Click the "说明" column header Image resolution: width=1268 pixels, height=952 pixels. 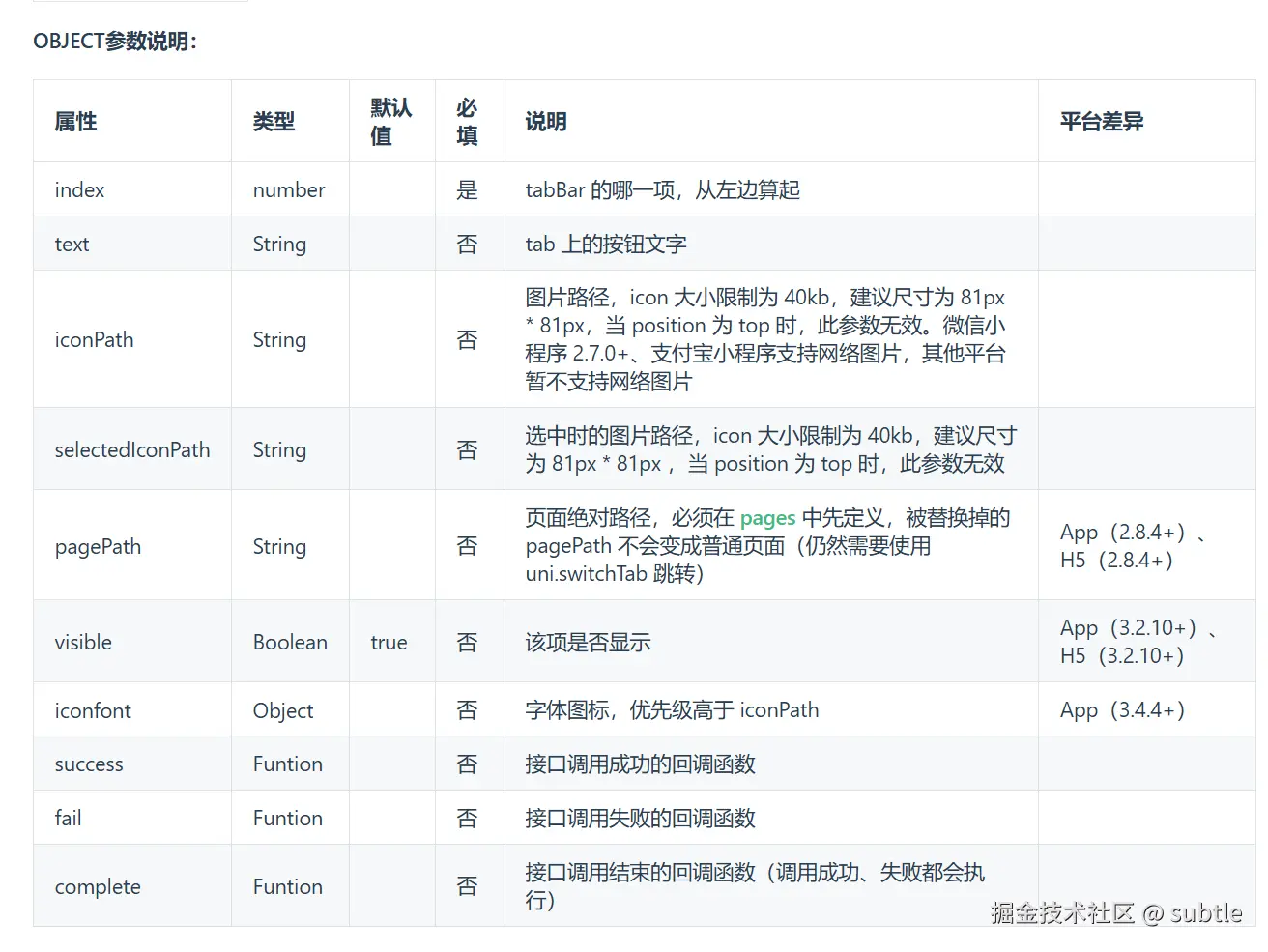[546, 122]
